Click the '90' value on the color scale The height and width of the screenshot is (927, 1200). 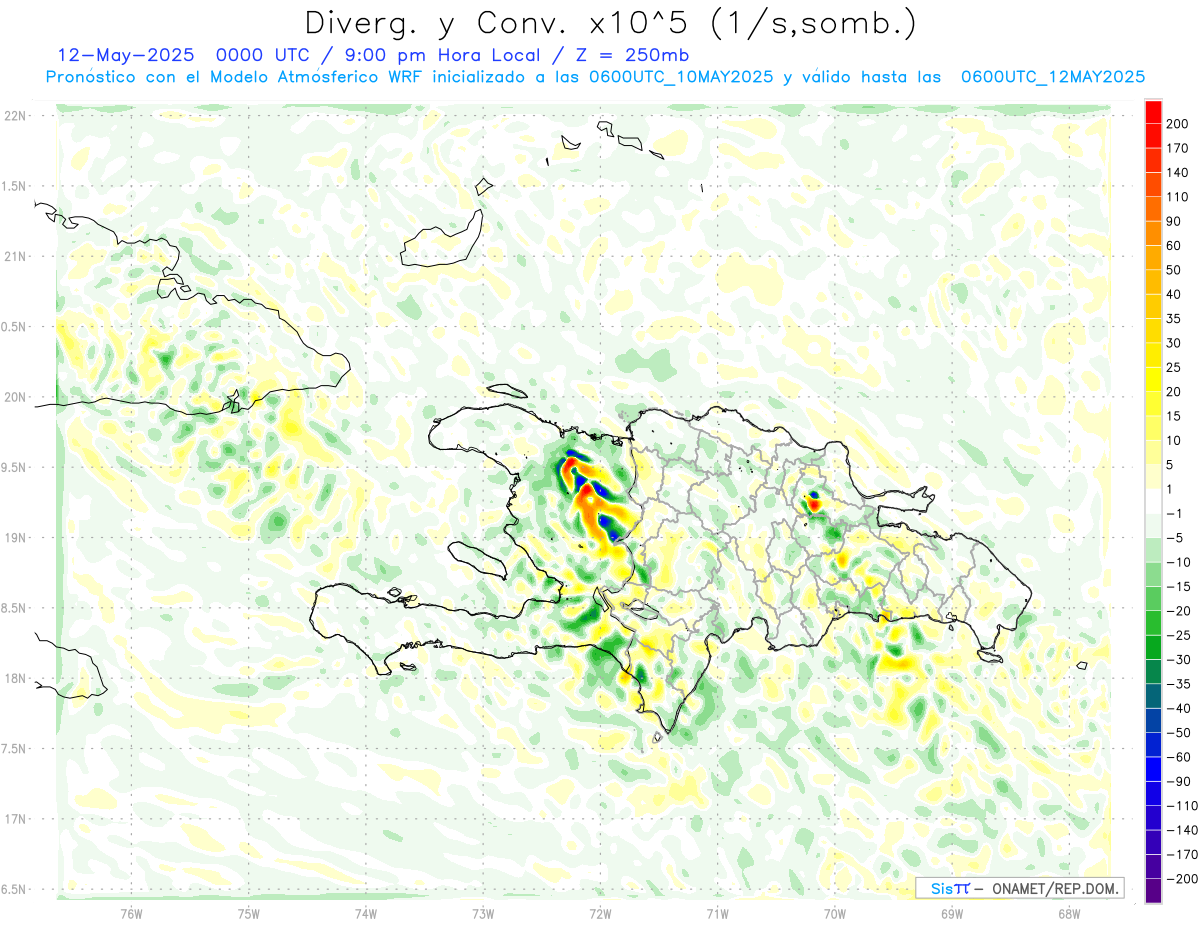(1174, 221)
